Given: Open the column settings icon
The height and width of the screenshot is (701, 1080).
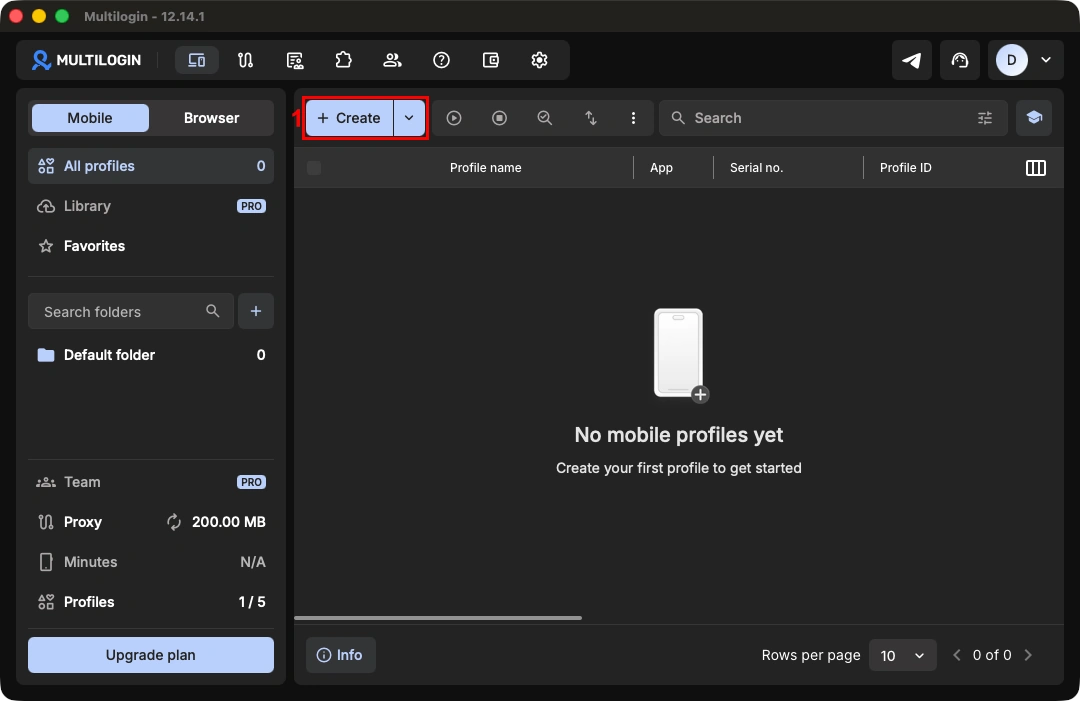Looking at the screenshot, I should (x=1036, y=167).
